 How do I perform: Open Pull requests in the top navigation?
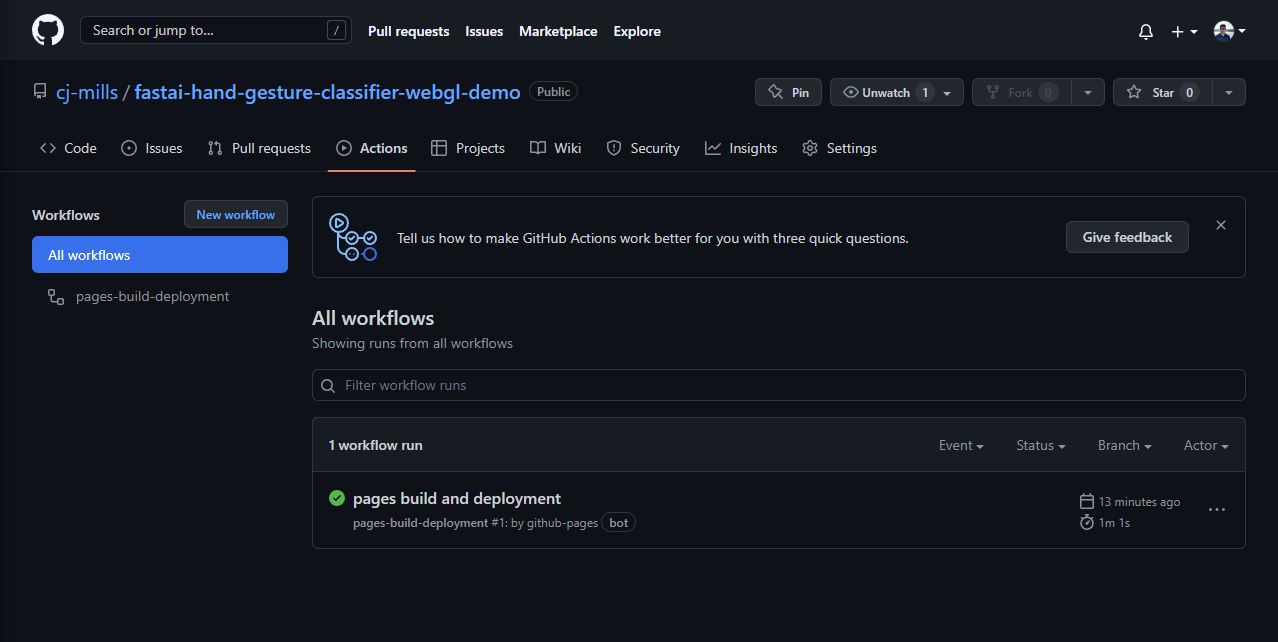[409, 31]
